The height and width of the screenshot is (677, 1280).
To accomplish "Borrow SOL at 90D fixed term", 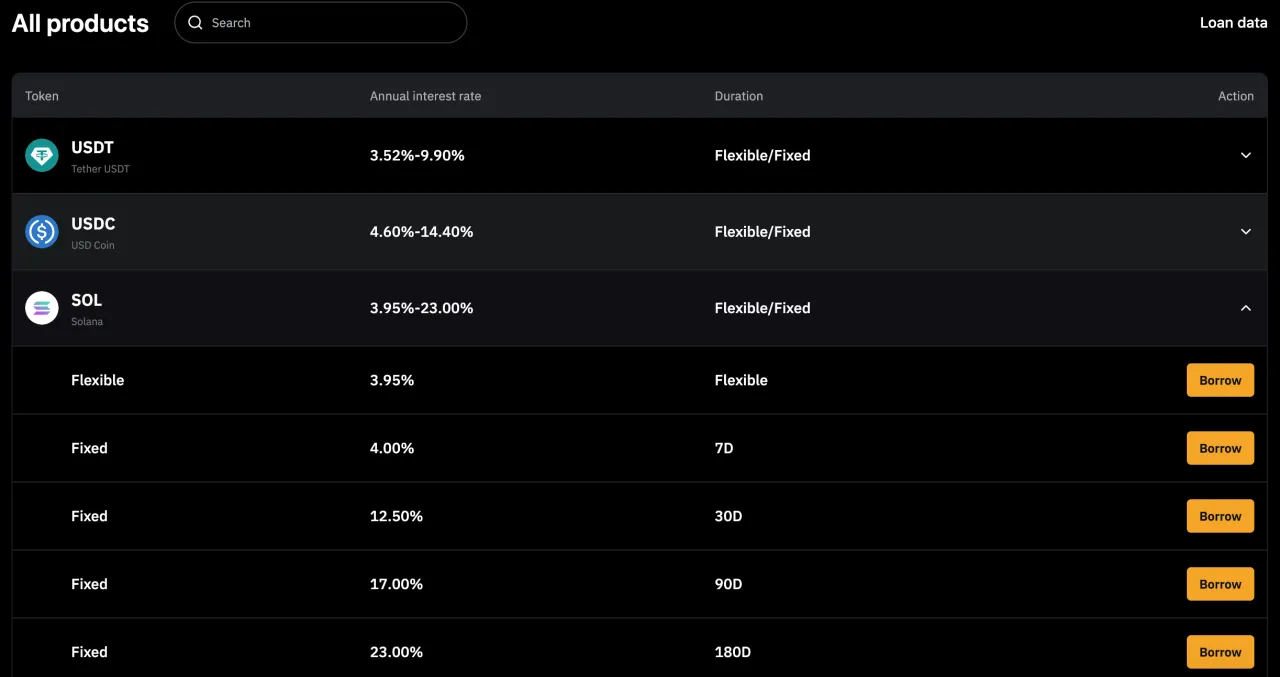I will point(1220,584).
